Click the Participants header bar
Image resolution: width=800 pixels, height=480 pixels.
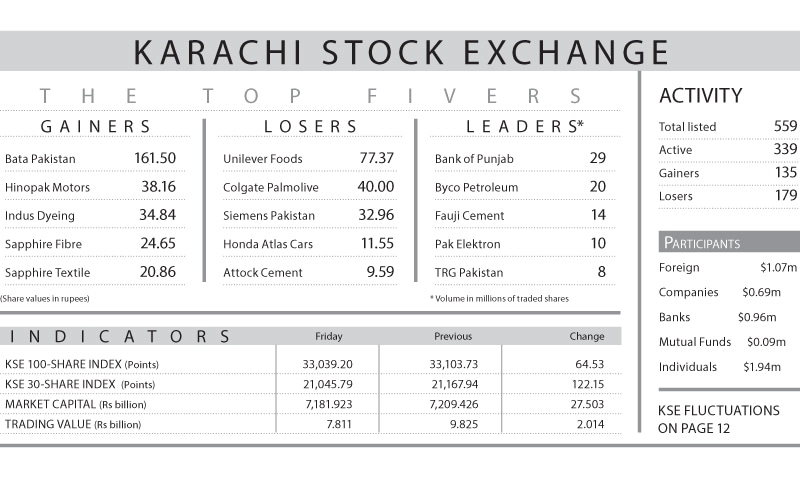click(729, 242)
